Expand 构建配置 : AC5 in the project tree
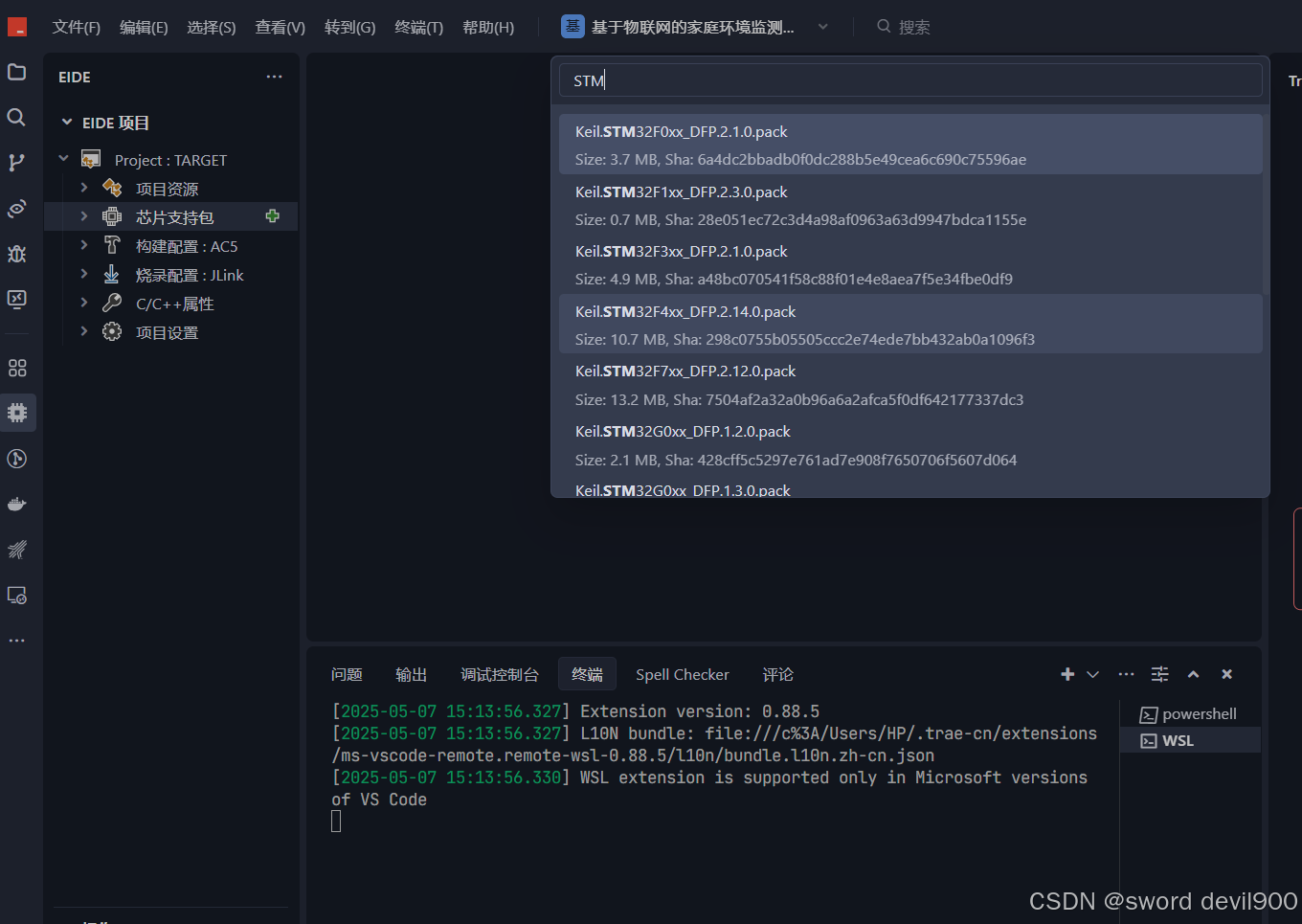The width and height of the screenshot is (1302, 924). click(83, 245)
